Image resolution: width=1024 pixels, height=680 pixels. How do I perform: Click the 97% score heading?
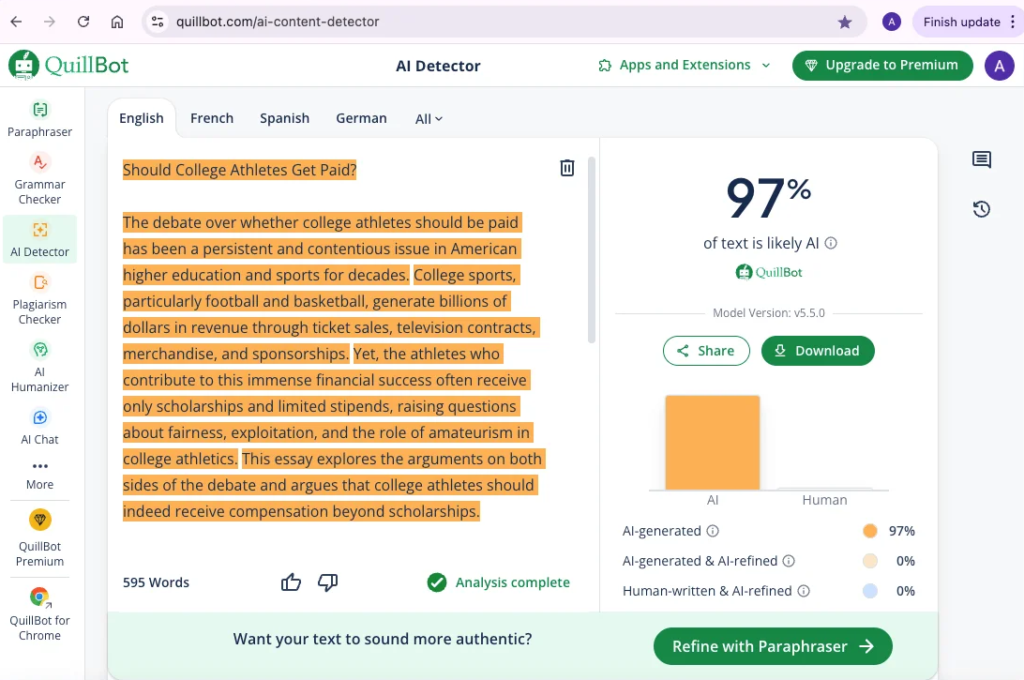[x=769, y=197]
